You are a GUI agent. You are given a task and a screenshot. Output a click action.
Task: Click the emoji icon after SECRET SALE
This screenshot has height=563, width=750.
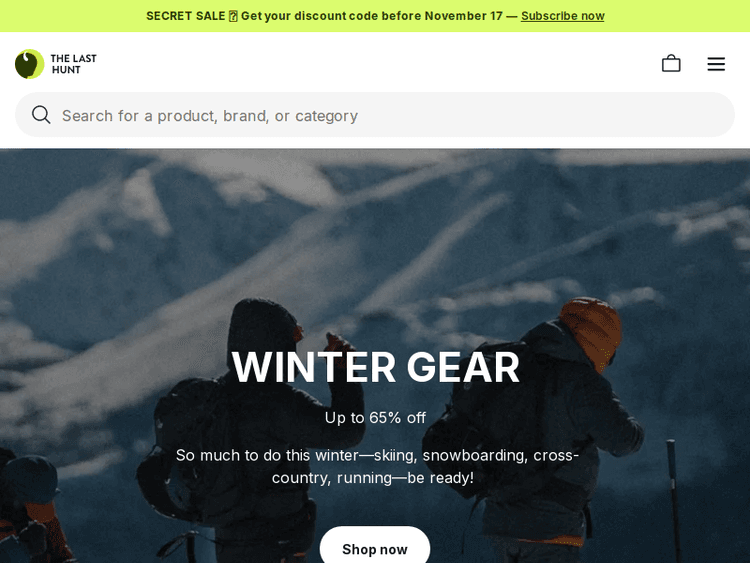pyautogui.click(x=233, y=16)
